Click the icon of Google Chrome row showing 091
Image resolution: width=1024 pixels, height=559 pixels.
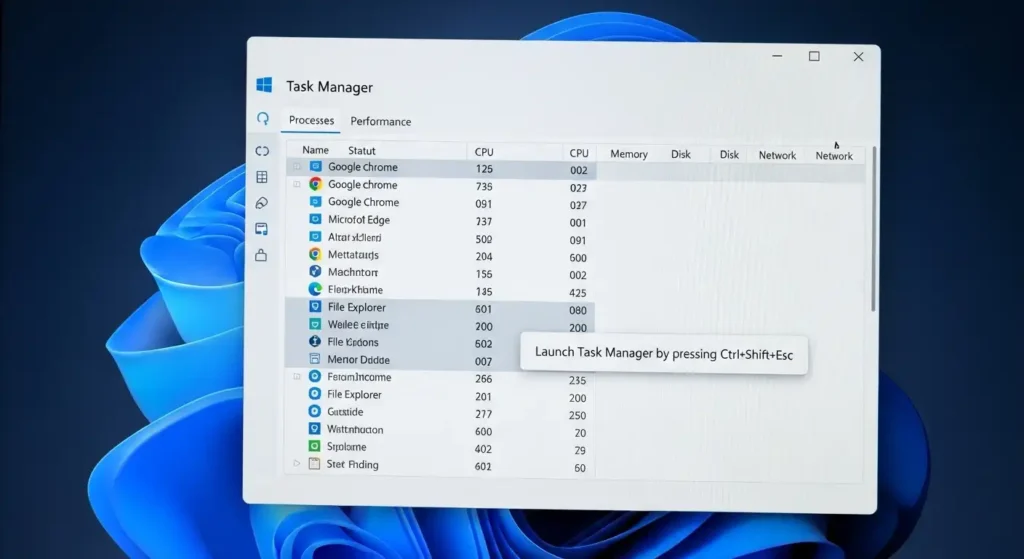[x=315, y=202]
